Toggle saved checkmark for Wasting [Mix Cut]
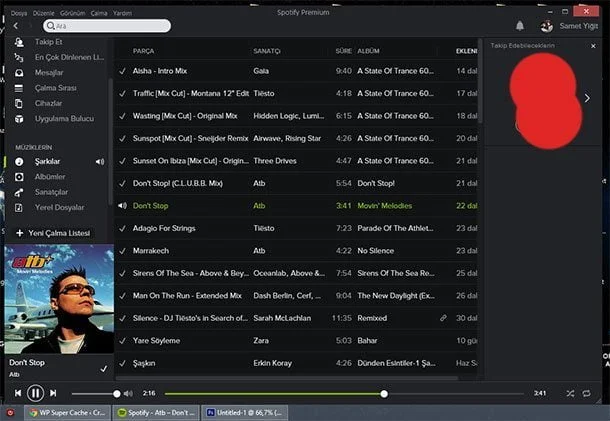Viewport: 610px width, 421px height. pos(122,116)
